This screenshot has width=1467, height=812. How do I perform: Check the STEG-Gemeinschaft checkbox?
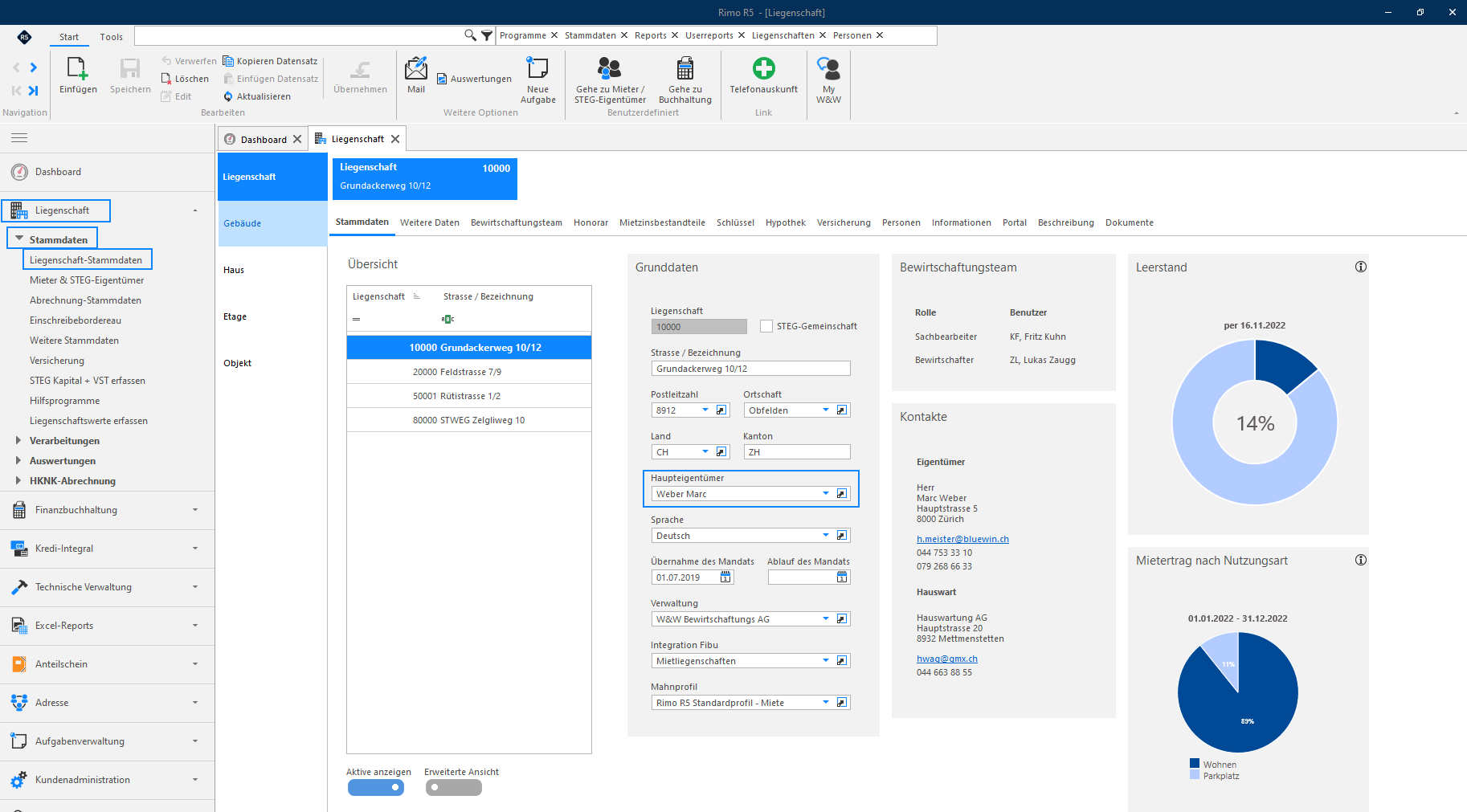pos(766,326)
